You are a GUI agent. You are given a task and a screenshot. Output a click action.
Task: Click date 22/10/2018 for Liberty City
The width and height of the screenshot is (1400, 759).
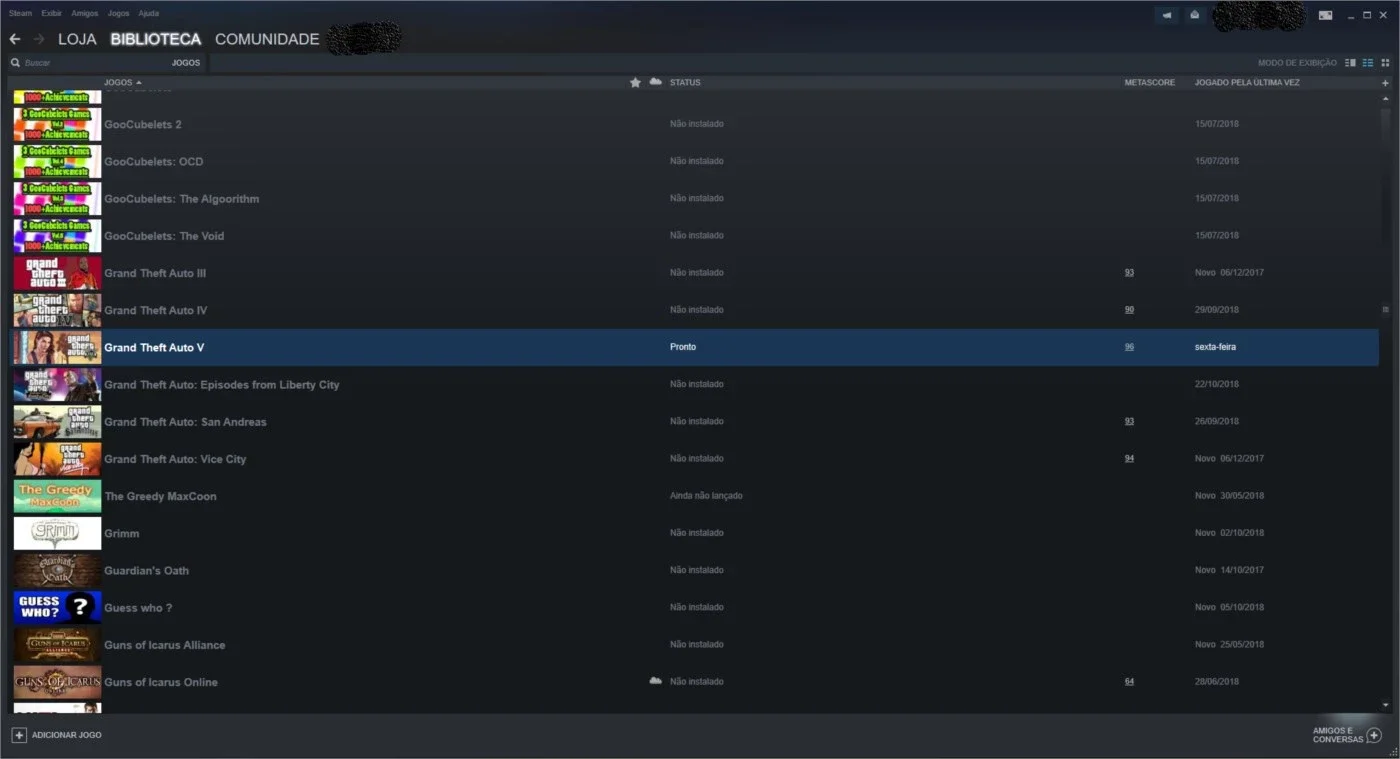coord(1216,384)
